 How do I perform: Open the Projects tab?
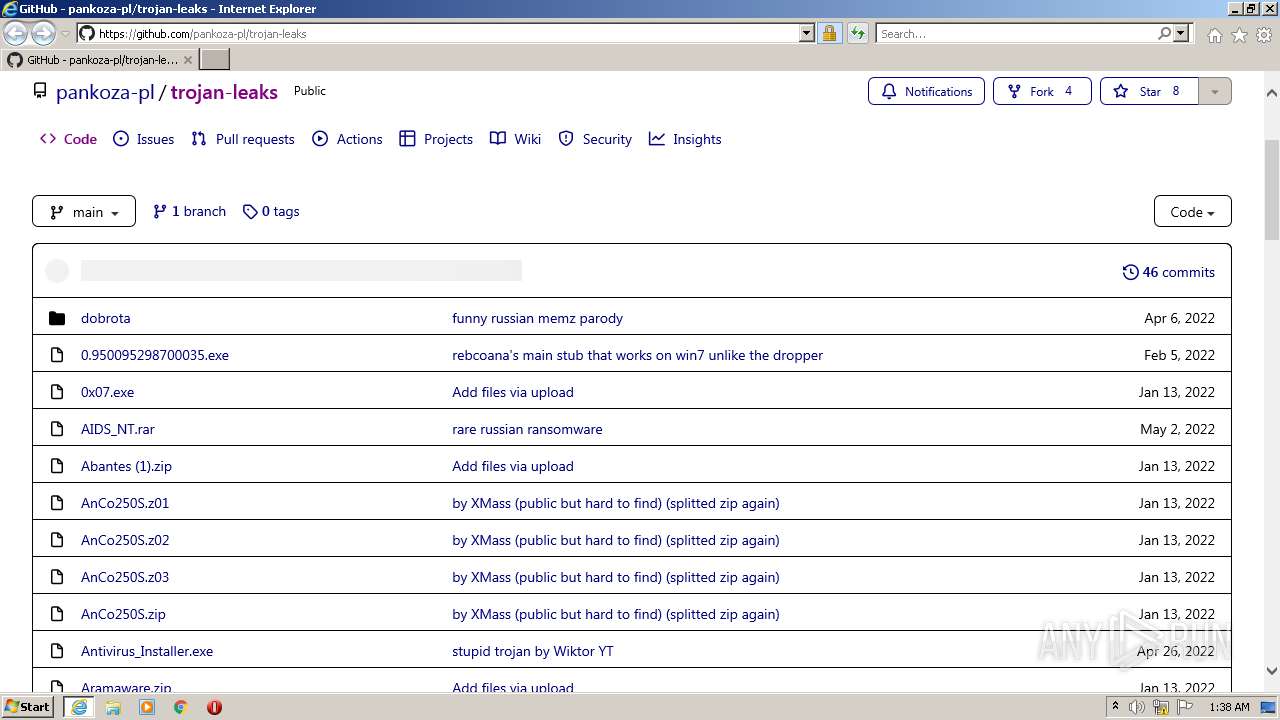point(436,139)
